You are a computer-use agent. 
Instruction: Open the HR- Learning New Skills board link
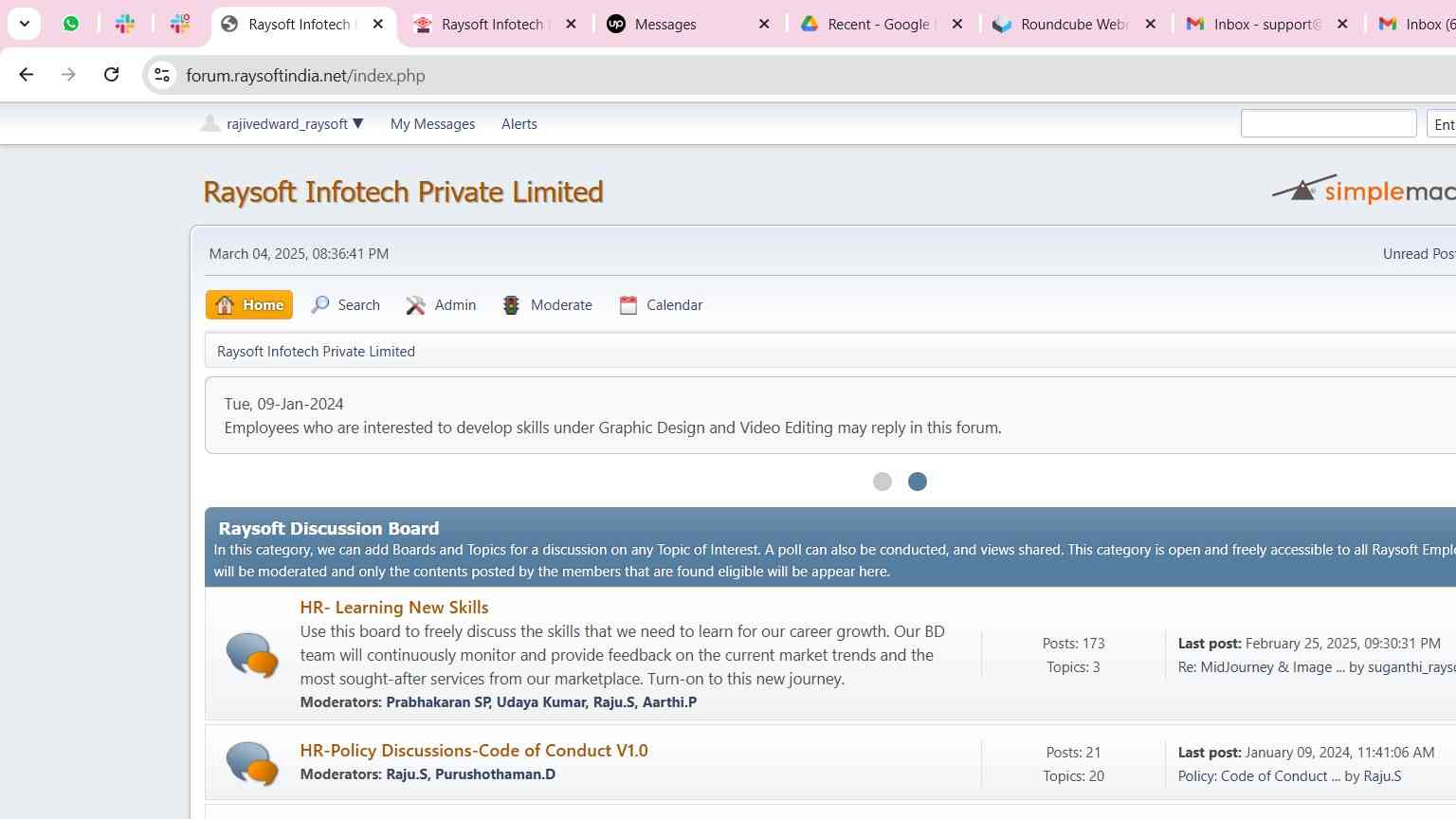coord(394,608)
